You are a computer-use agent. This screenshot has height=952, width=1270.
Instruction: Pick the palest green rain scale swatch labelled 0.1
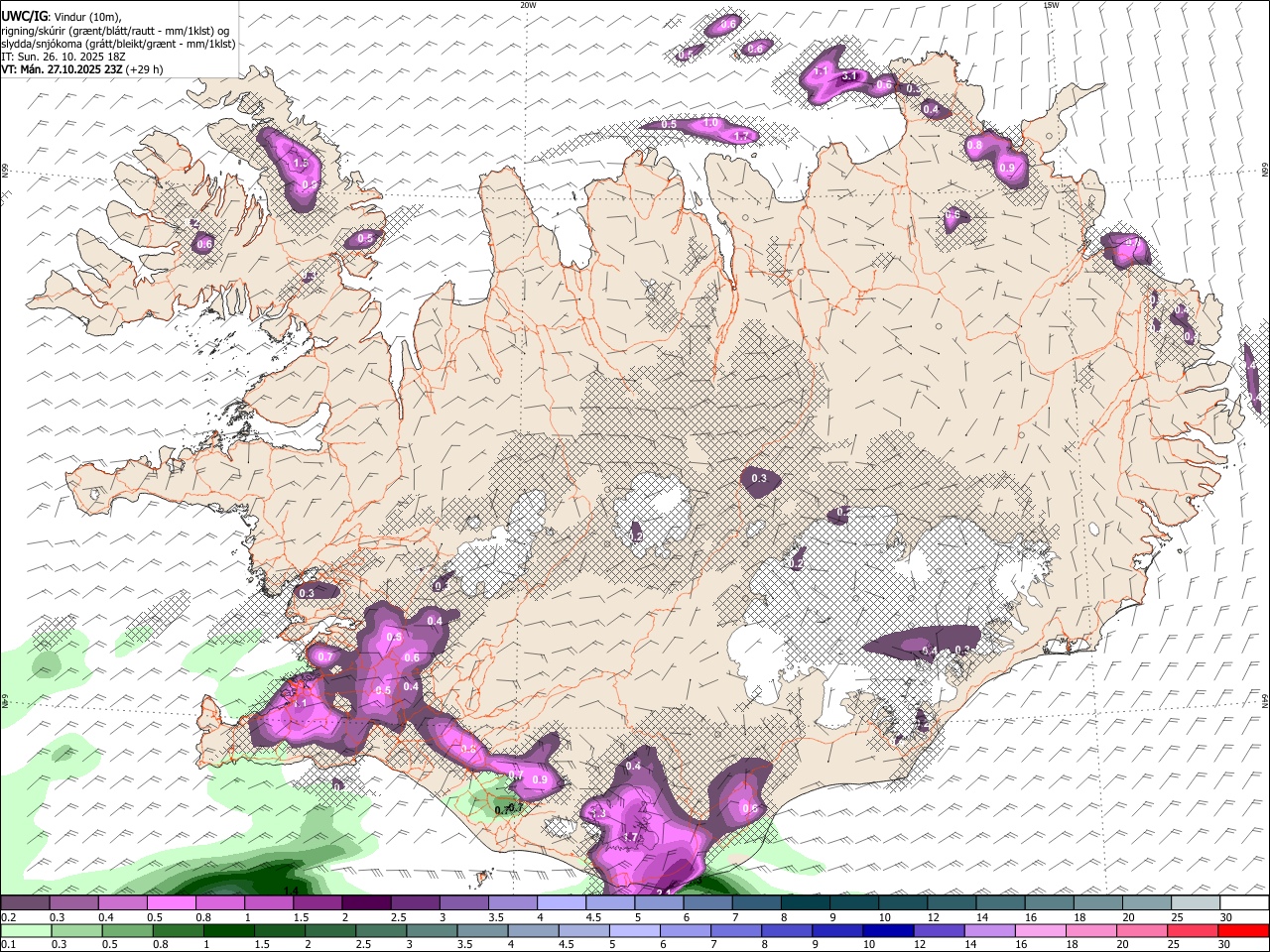tap(26, 930)
